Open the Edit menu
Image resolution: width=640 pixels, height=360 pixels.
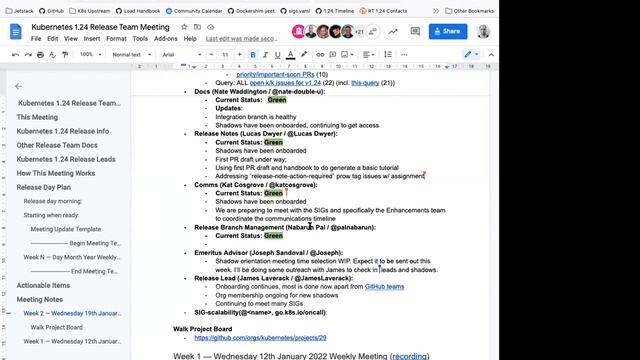tap(52, 39)
